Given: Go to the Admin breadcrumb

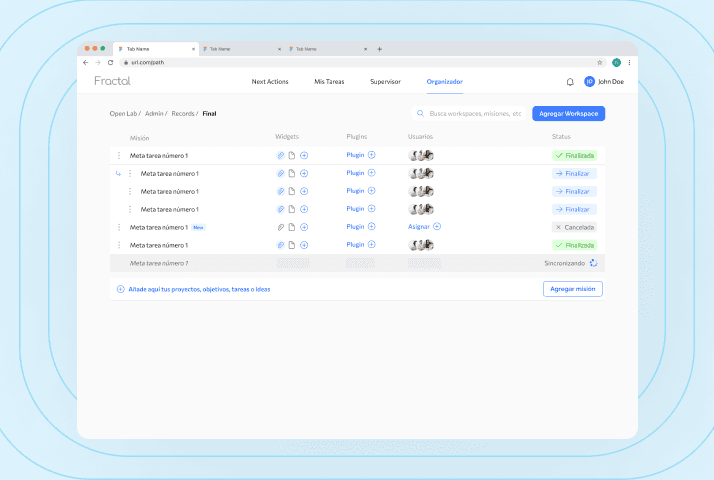Looking at the screenshot, I should tap(154, 113).
